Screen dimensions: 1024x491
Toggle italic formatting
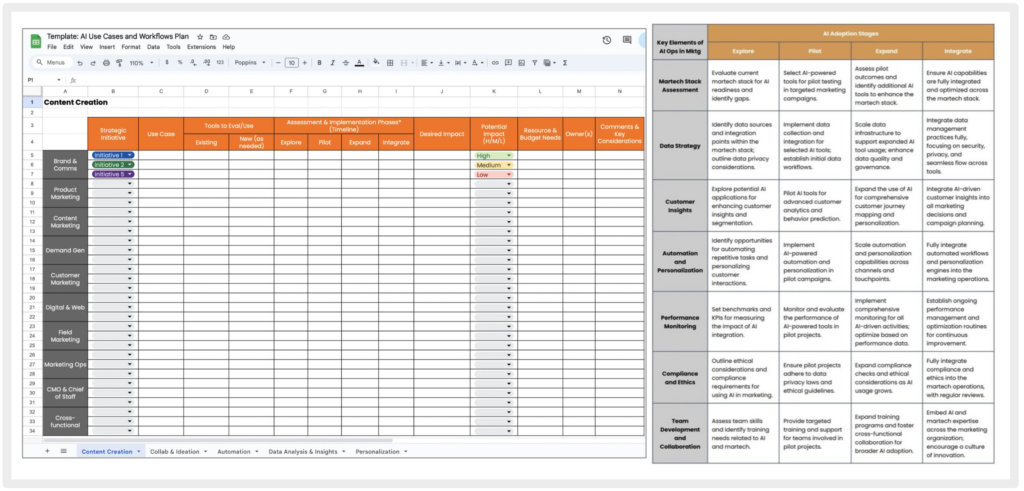332,62
